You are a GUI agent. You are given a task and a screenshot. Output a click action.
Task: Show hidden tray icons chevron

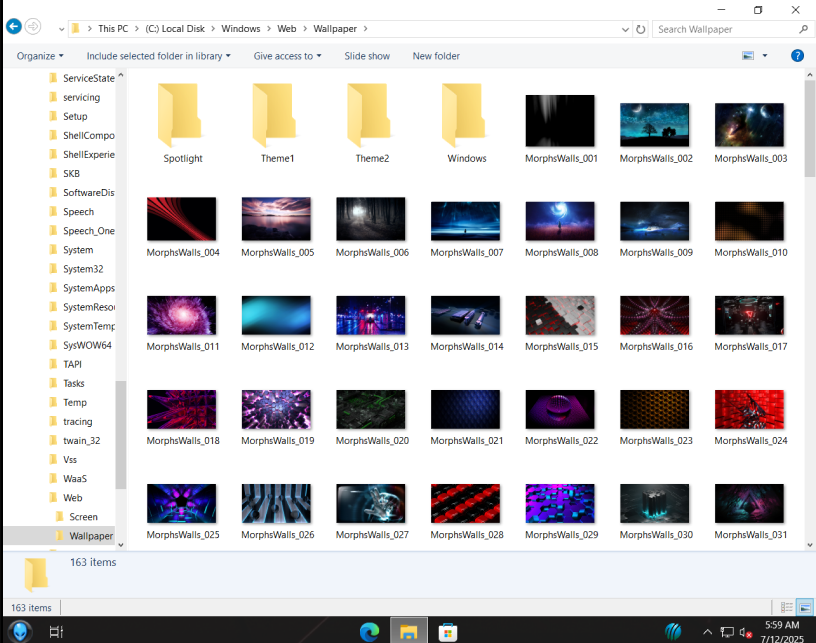click(707, 632)
